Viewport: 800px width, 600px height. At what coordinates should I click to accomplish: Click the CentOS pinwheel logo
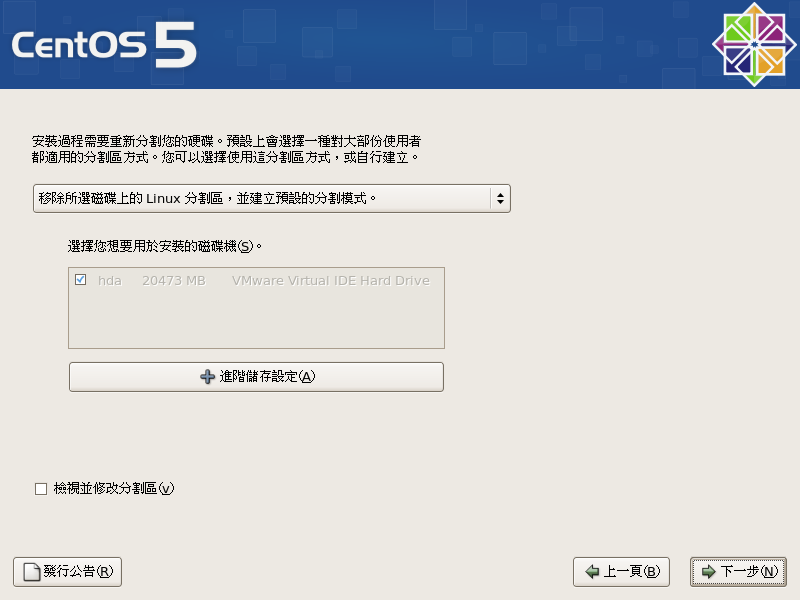(754, 44)
